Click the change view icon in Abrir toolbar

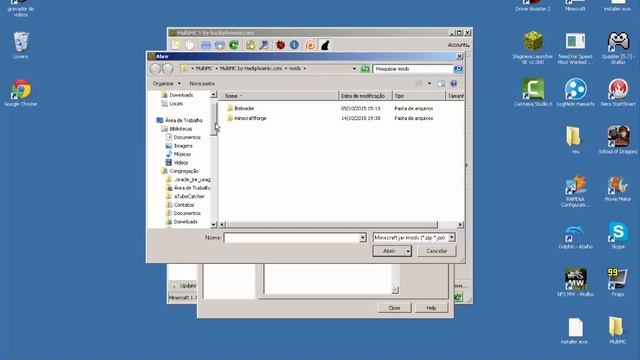(x=419, y=83)
